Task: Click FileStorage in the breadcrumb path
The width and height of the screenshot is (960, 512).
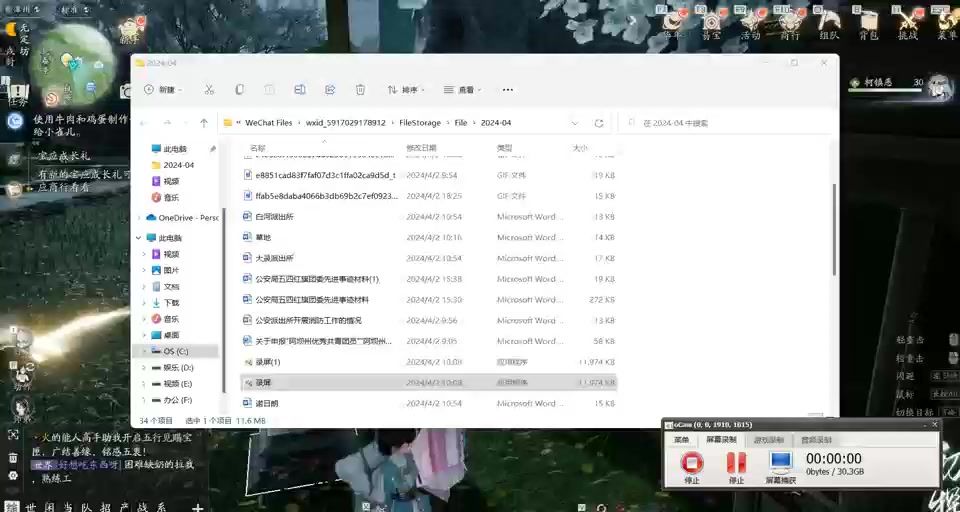Action: click(420, 123)
